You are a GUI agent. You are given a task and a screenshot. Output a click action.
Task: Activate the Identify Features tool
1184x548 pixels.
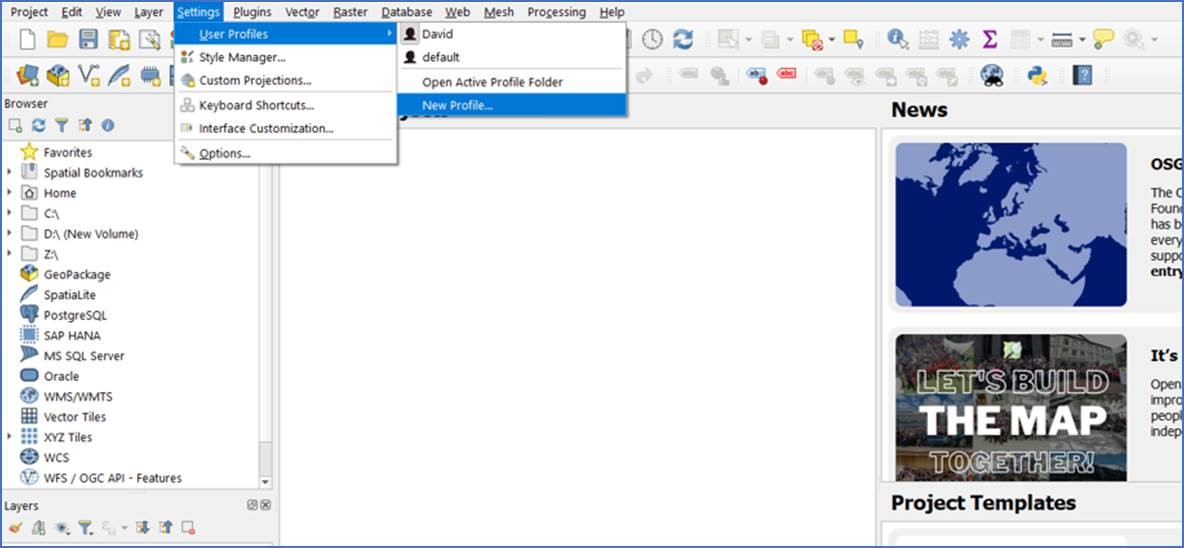[x=897, y=39]
